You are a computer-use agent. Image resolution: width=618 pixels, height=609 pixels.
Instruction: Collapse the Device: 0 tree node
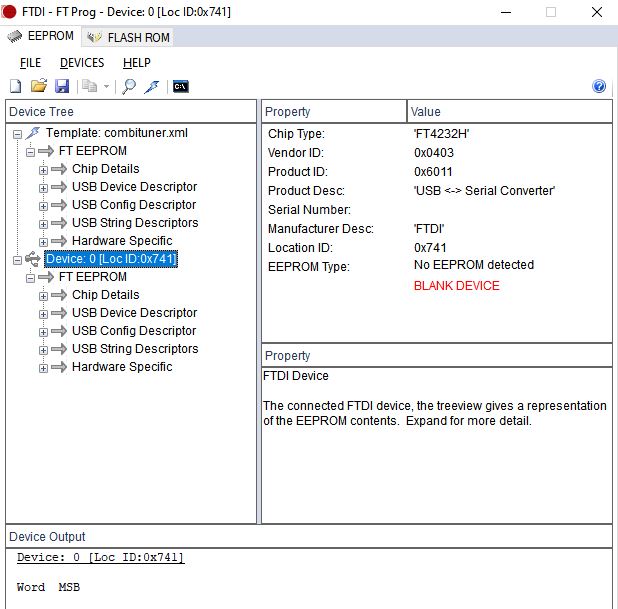coord(17,260)
